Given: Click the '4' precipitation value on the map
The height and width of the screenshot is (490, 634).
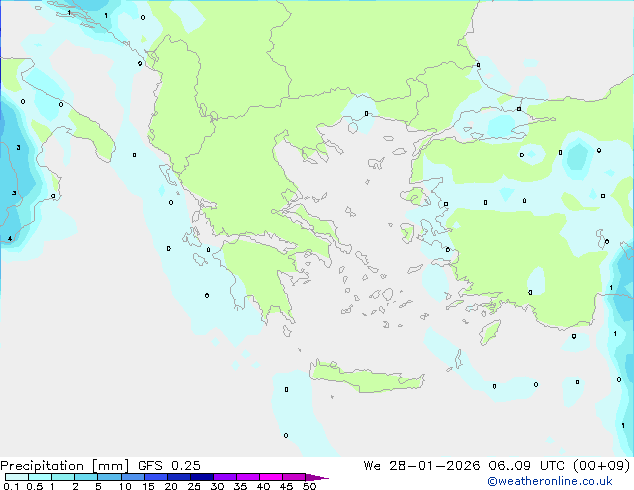Looking at the screenshot, I should click(x=10, y=239).
